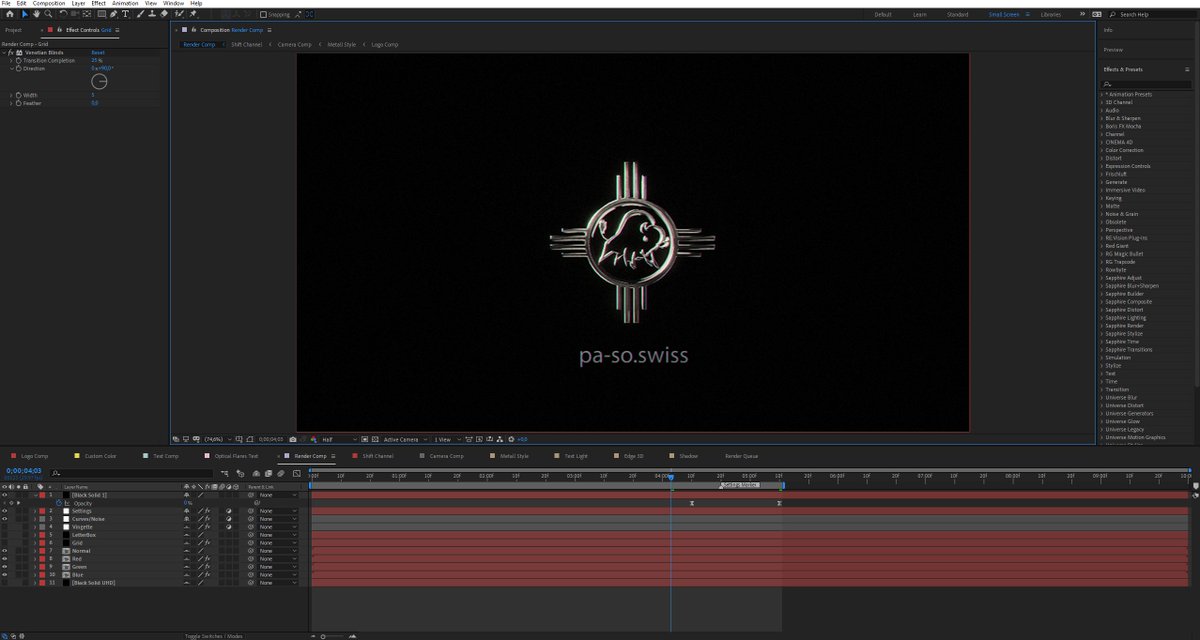Enable motion blur icon in timeline
The width and height of the screenshot is (1200, 640).
tap(281, 473)
